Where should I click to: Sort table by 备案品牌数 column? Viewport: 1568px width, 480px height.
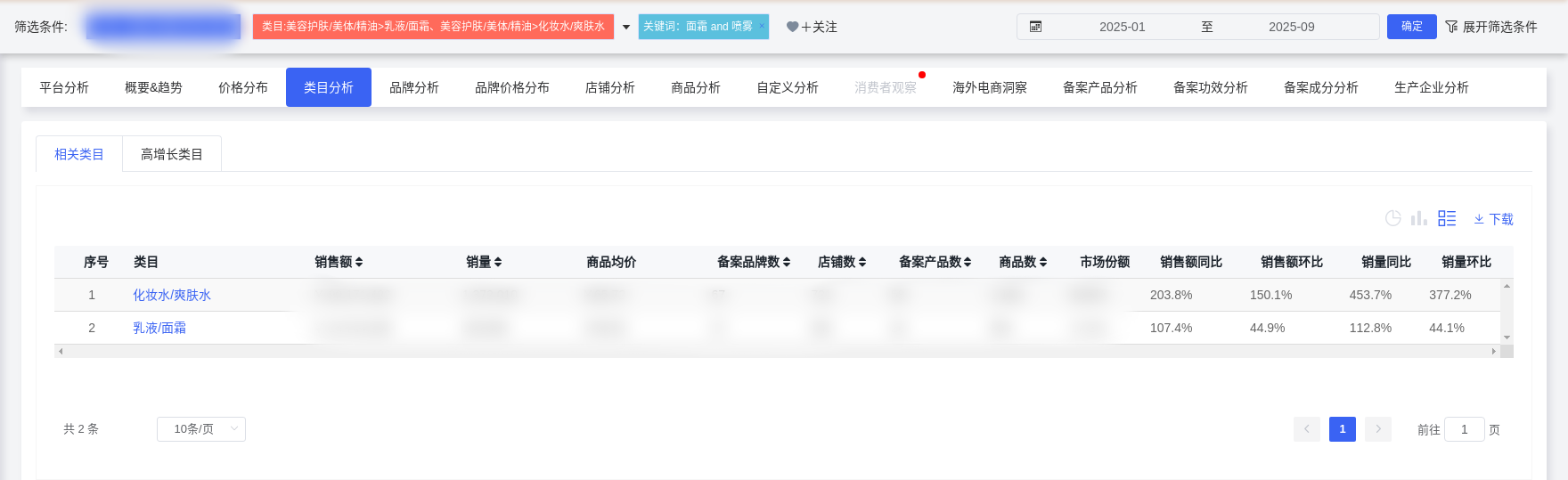[x=787, y=262]
